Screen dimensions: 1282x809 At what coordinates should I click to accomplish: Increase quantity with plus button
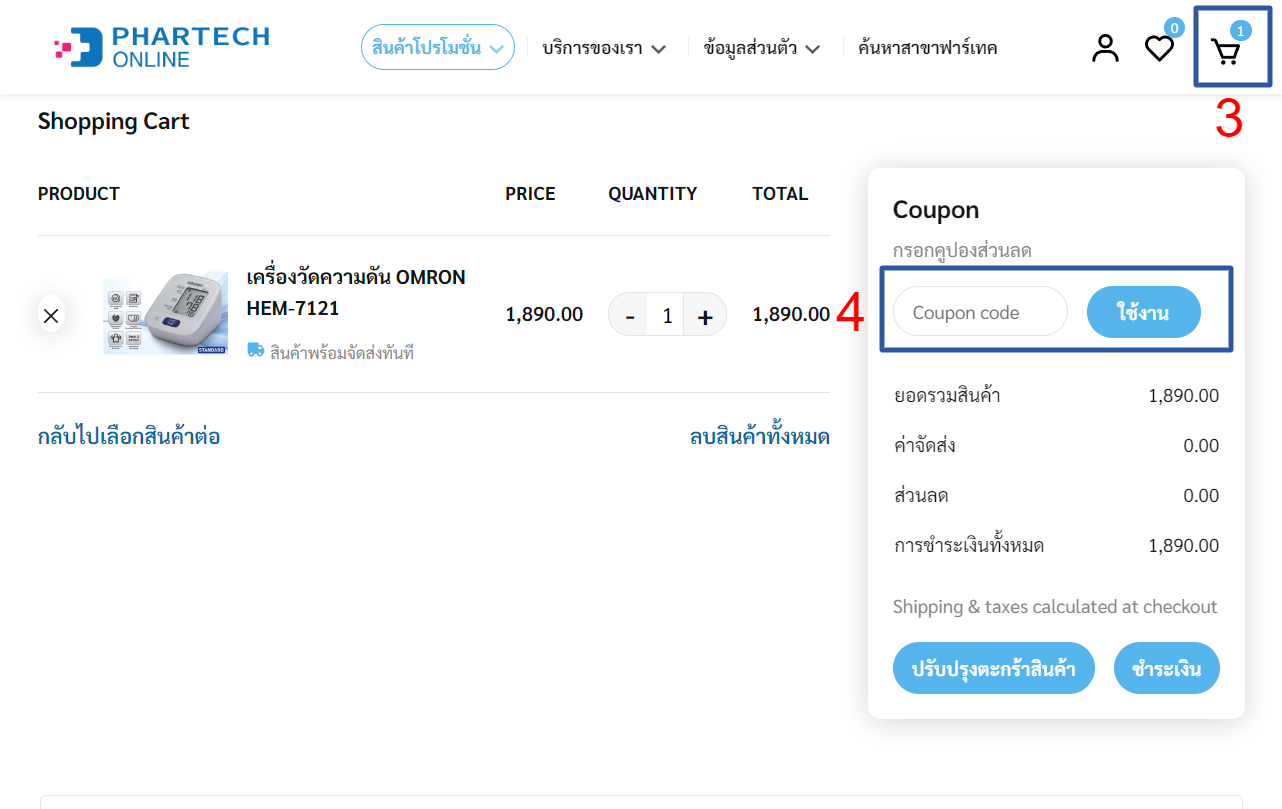point(705,316)
